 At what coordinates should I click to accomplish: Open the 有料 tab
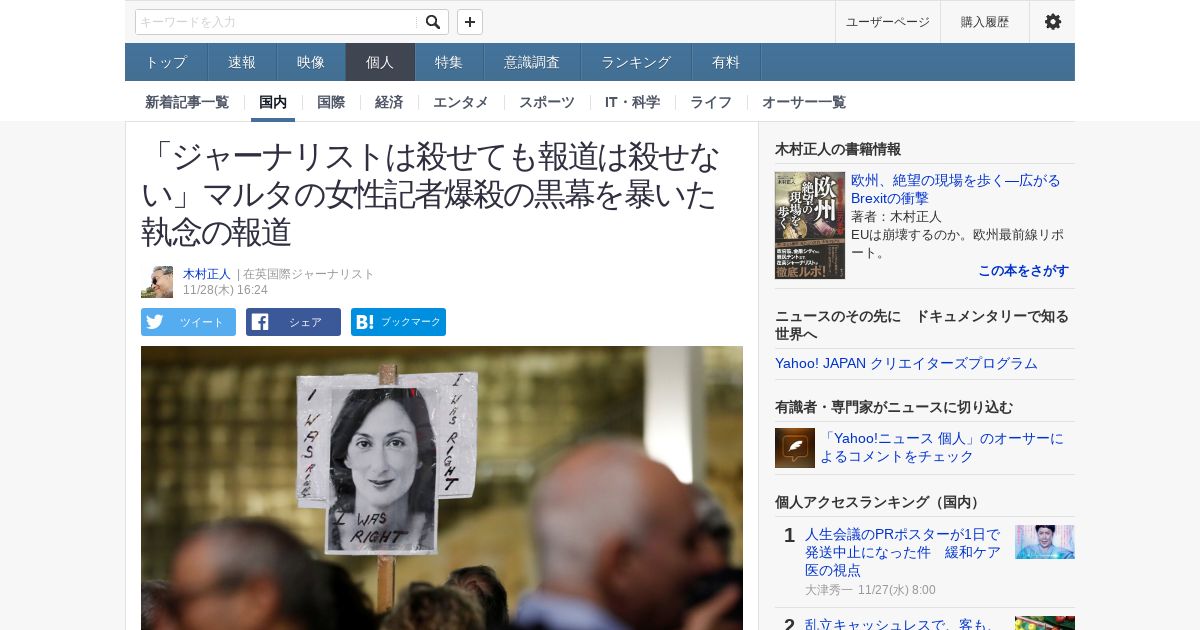click(x=726, y=62)
